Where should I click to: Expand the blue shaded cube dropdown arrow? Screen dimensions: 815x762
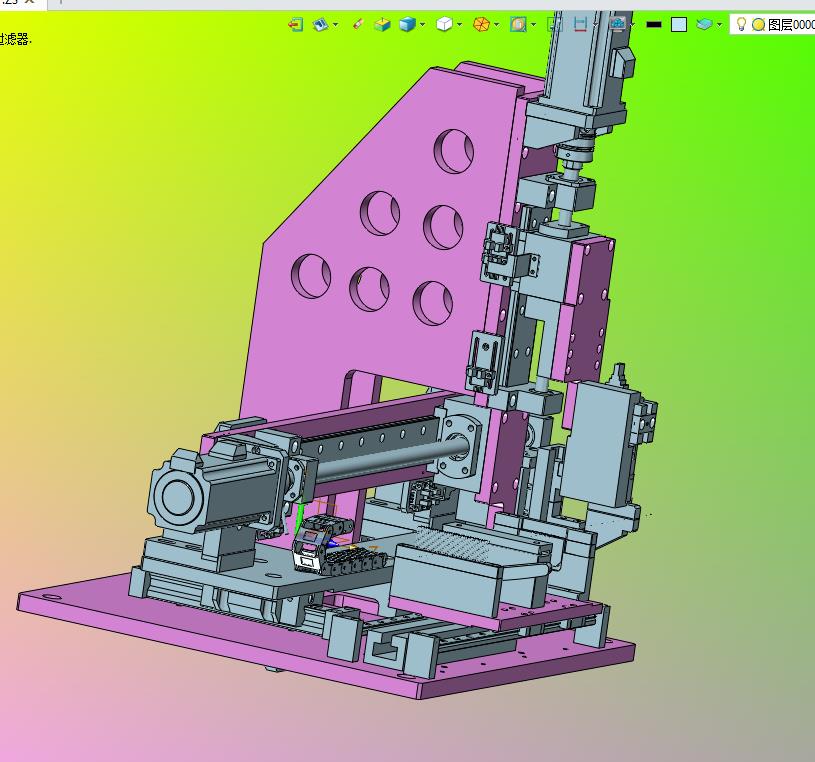click(423, 24)
